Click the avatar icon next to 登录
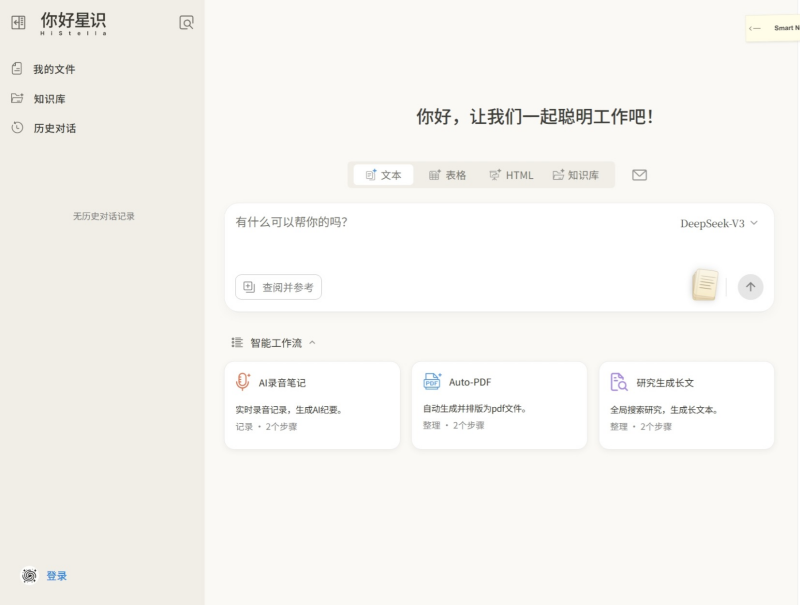 (x=29, y=576)
